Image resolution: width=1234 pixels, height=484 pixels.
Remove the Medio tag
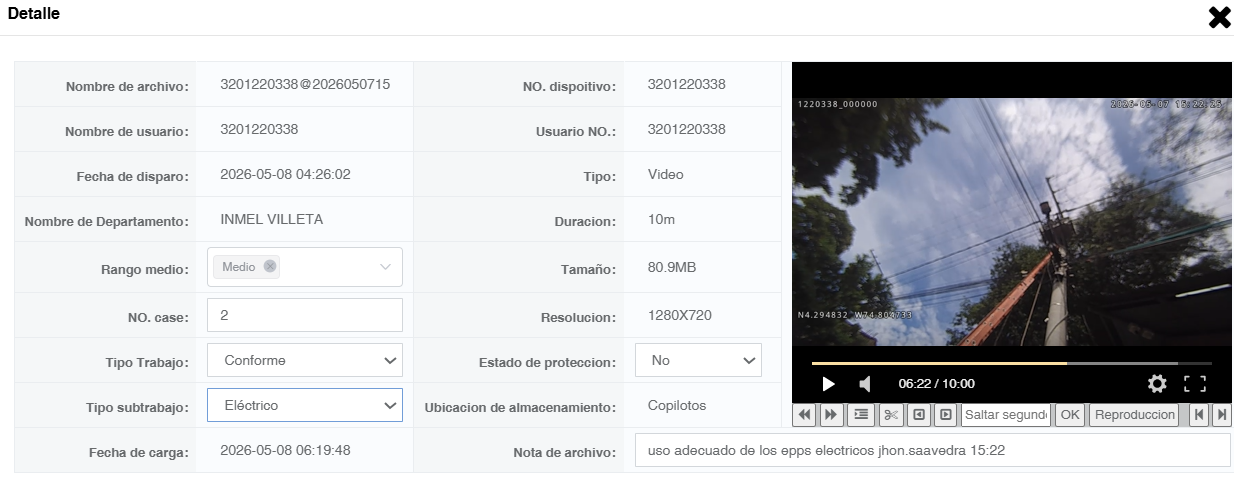point(270,267)
